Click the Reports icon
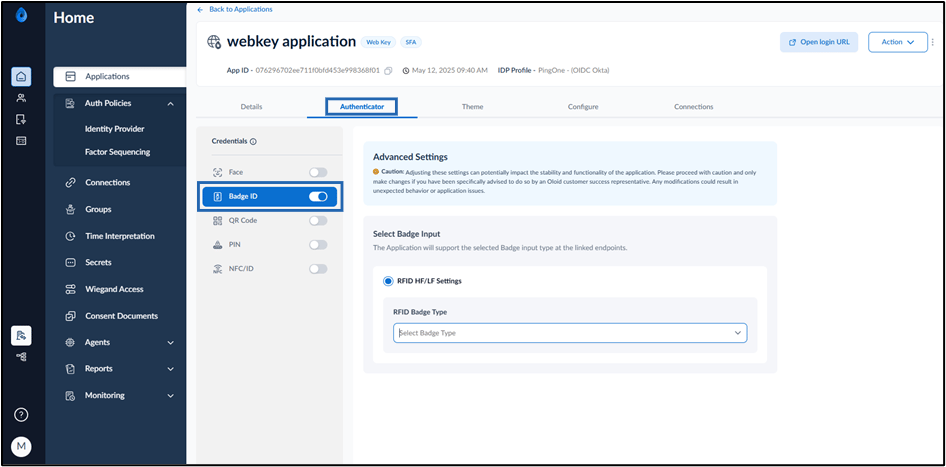946x467 pixels. click(x=70, y=369)
